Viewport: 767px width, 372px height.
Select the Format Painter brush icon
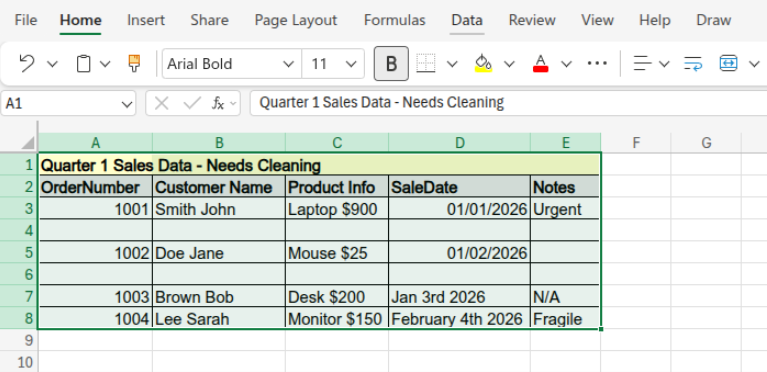(x=134, y=64)
